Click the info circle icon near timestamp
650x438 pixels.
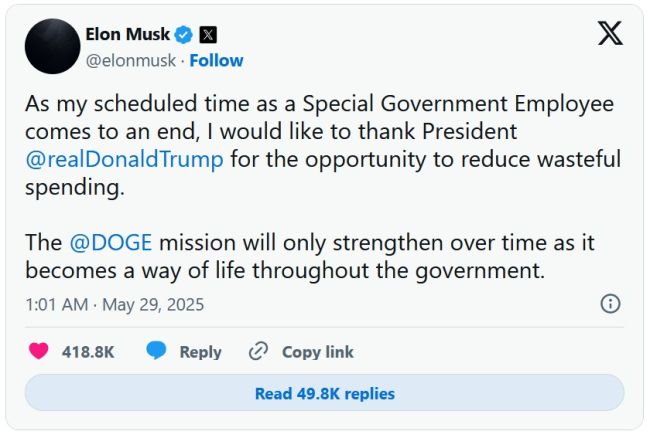coord(610,304)
